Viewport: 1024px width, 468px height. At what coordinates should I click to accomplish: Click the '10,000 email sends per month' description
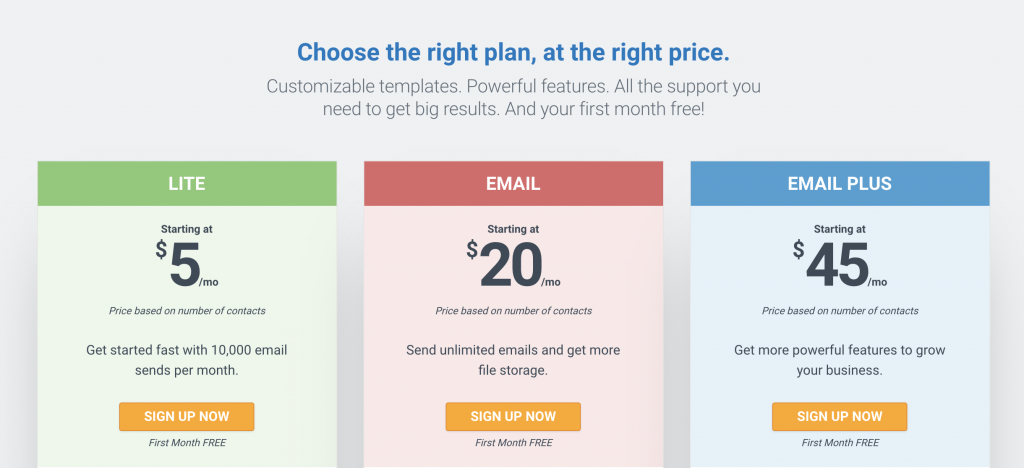tap(187, 360)
